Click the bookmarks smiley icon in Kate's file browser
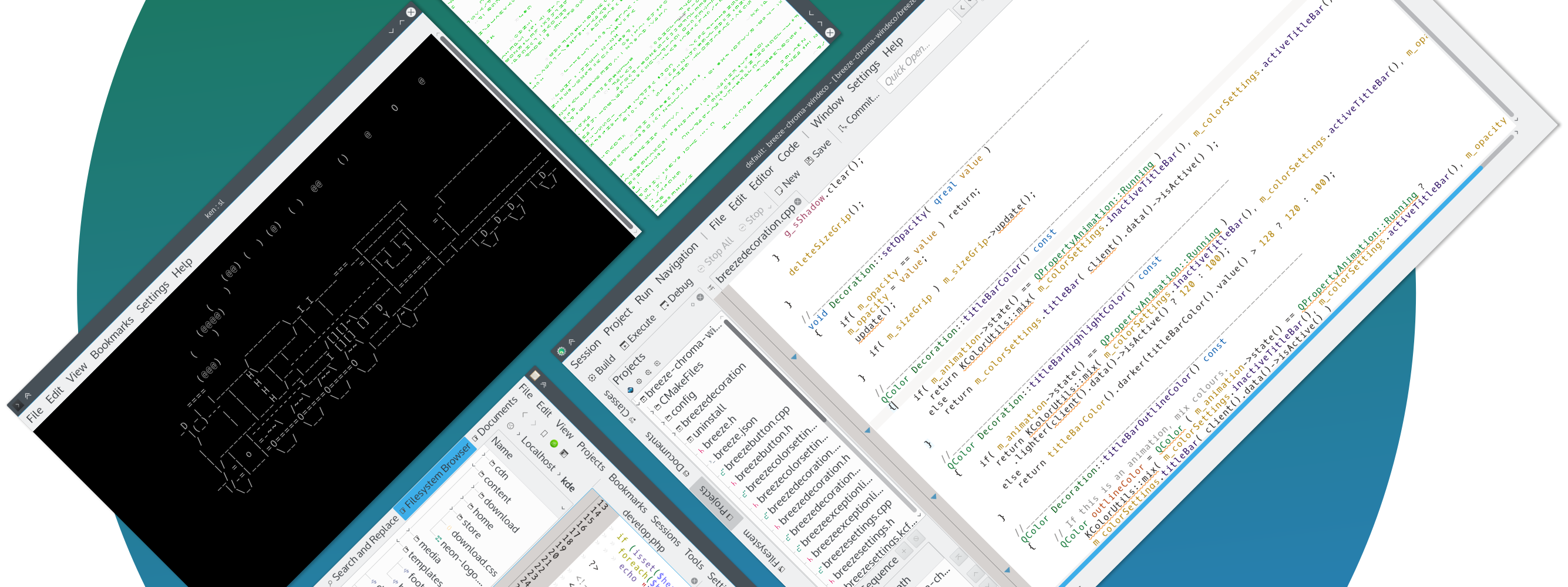1568x587 pixels. pos(511,426)
